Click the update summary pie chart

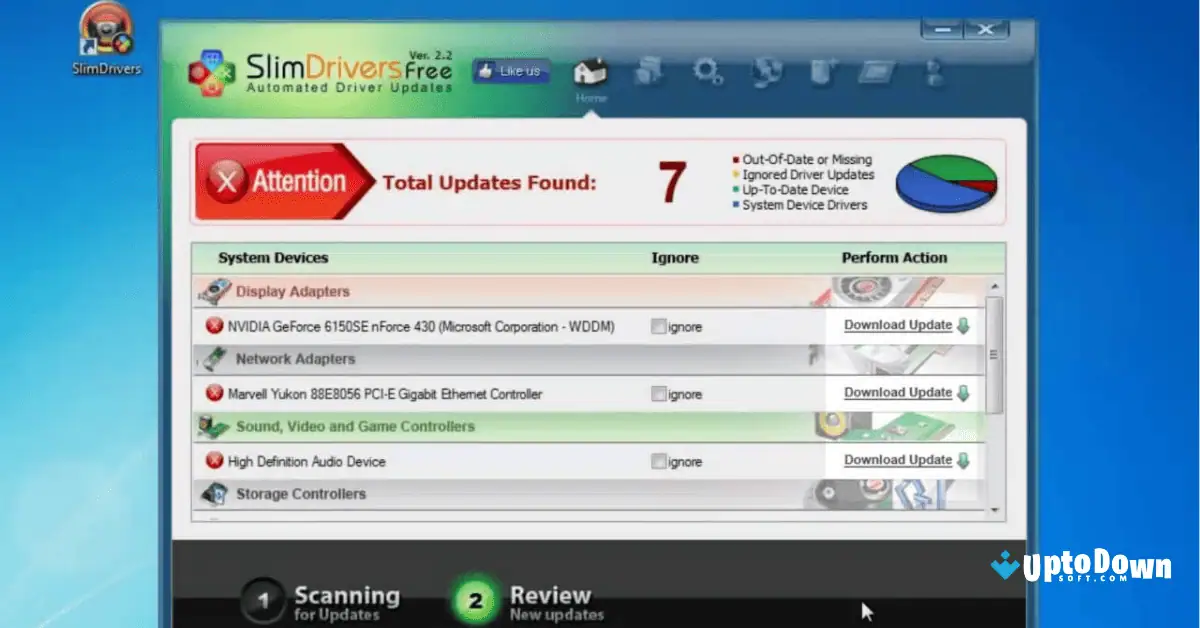tap(946, 184)
